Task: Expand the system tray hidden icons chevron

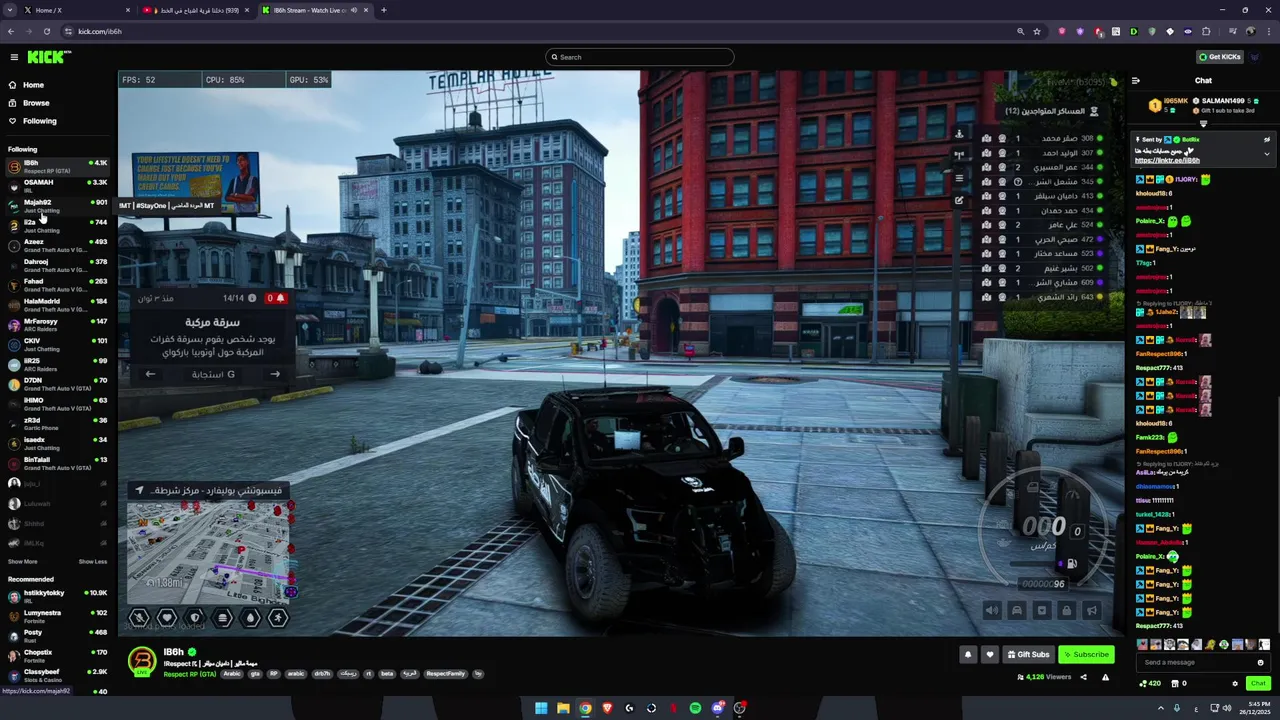Action: [x=1159, y=708]
